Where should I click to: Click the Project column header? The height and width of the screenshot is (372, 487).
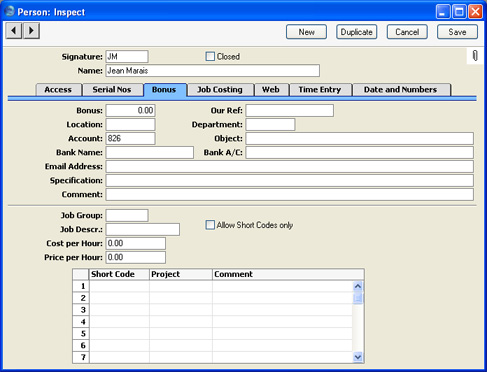tap(181, 274)
